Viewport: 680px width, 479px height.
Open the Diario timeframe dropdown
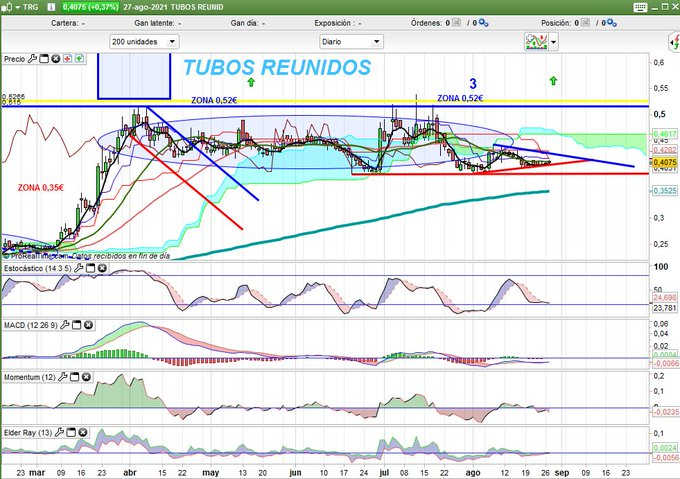click(351, 42)
